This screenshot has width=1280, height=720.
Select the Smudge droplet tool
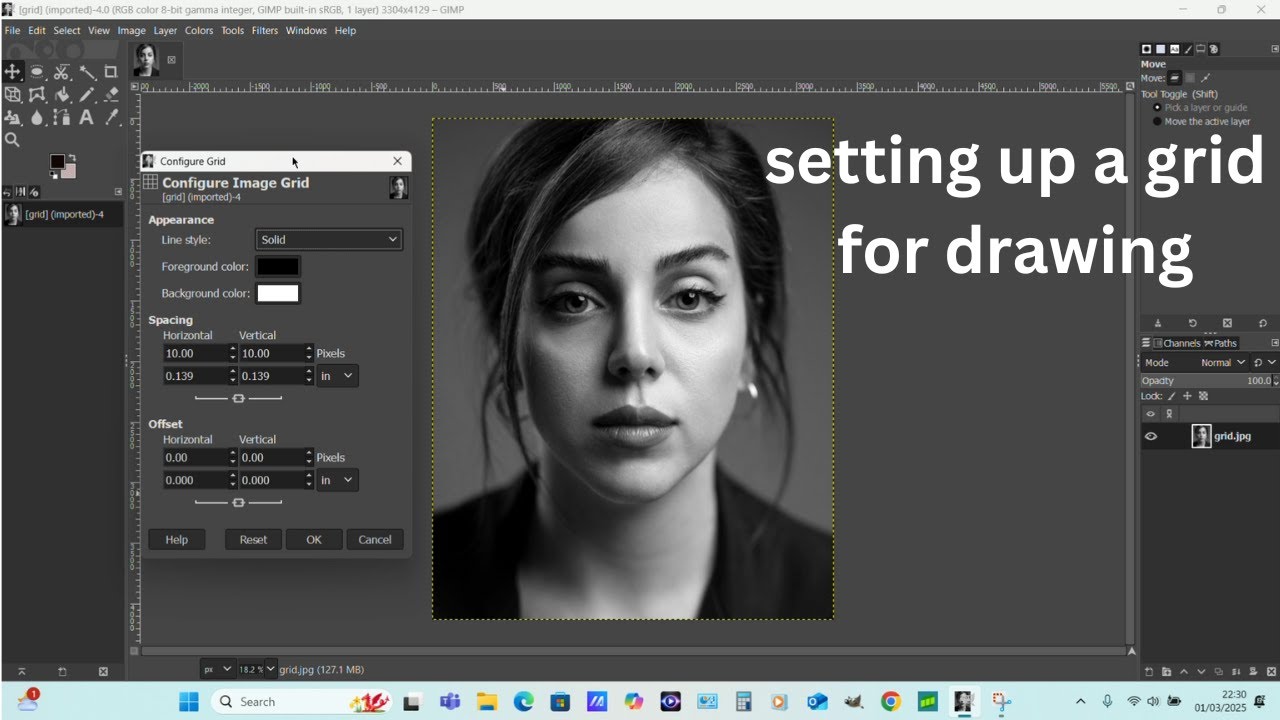tap(37, 117)
